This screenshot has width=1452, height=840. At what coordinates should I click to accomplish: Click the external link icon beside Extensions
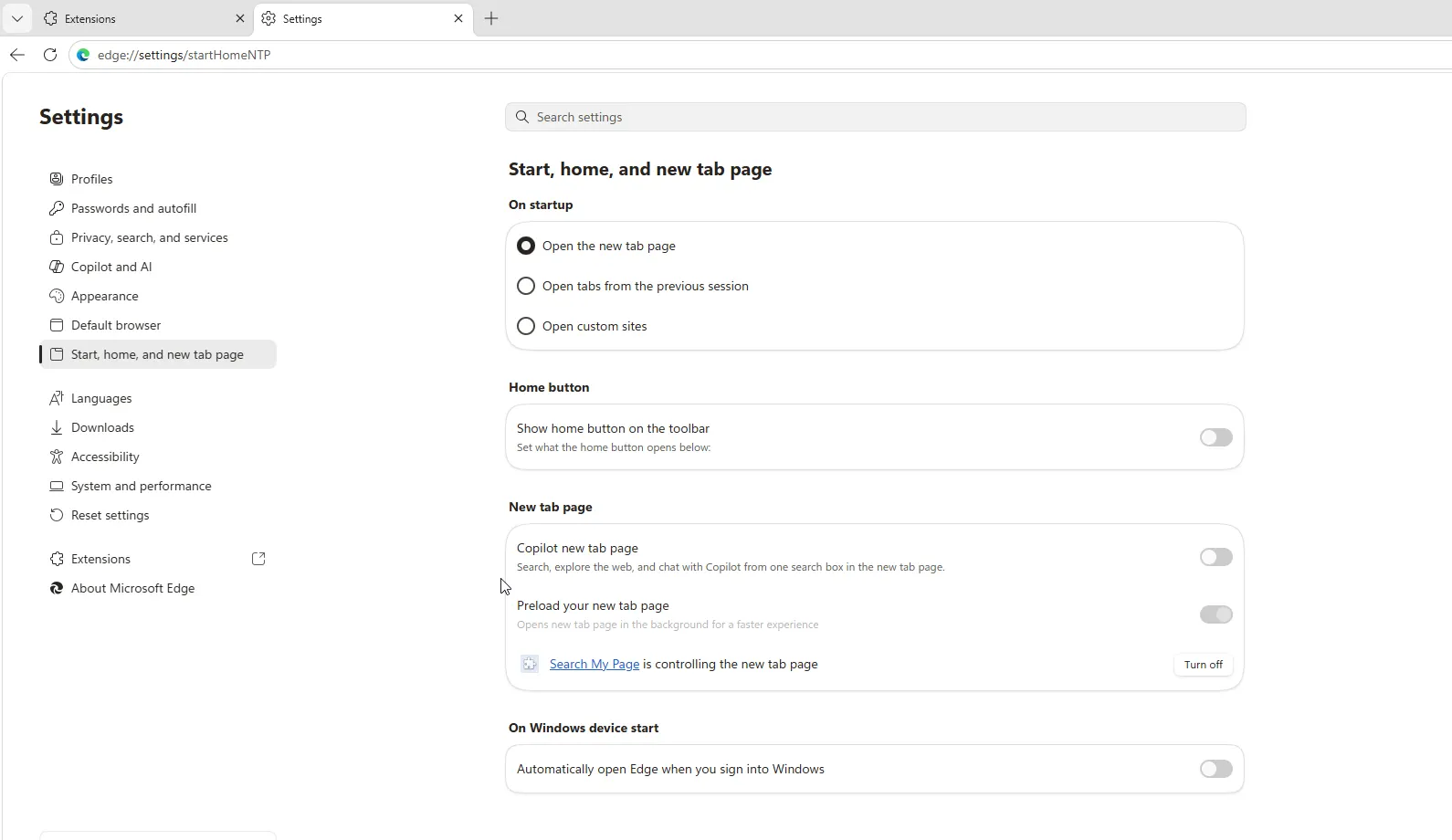click(x=258, y=559)
